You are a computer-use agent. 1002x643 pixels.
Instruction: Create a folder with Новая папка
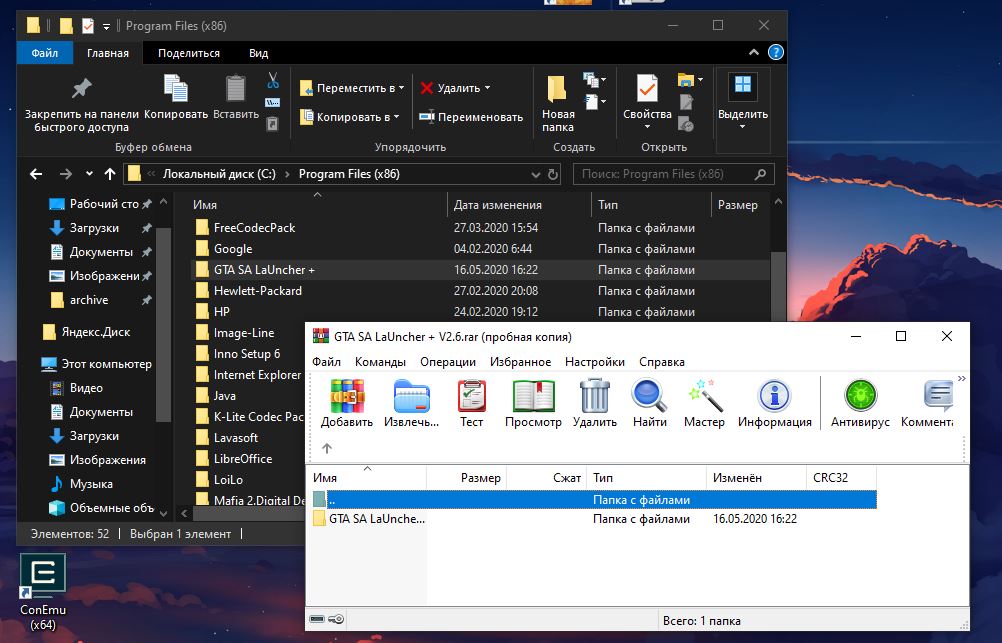tap(558, 104)
